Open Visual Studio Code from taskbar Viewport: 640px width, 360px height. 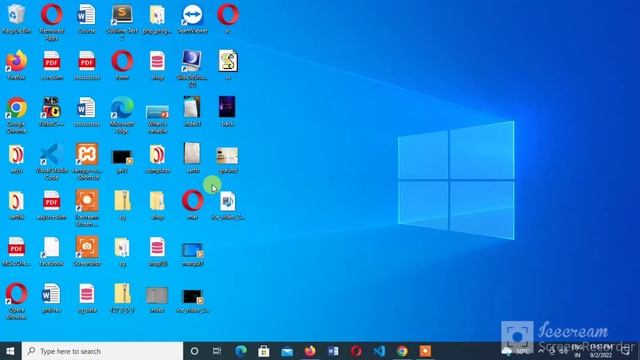point(379,351)
